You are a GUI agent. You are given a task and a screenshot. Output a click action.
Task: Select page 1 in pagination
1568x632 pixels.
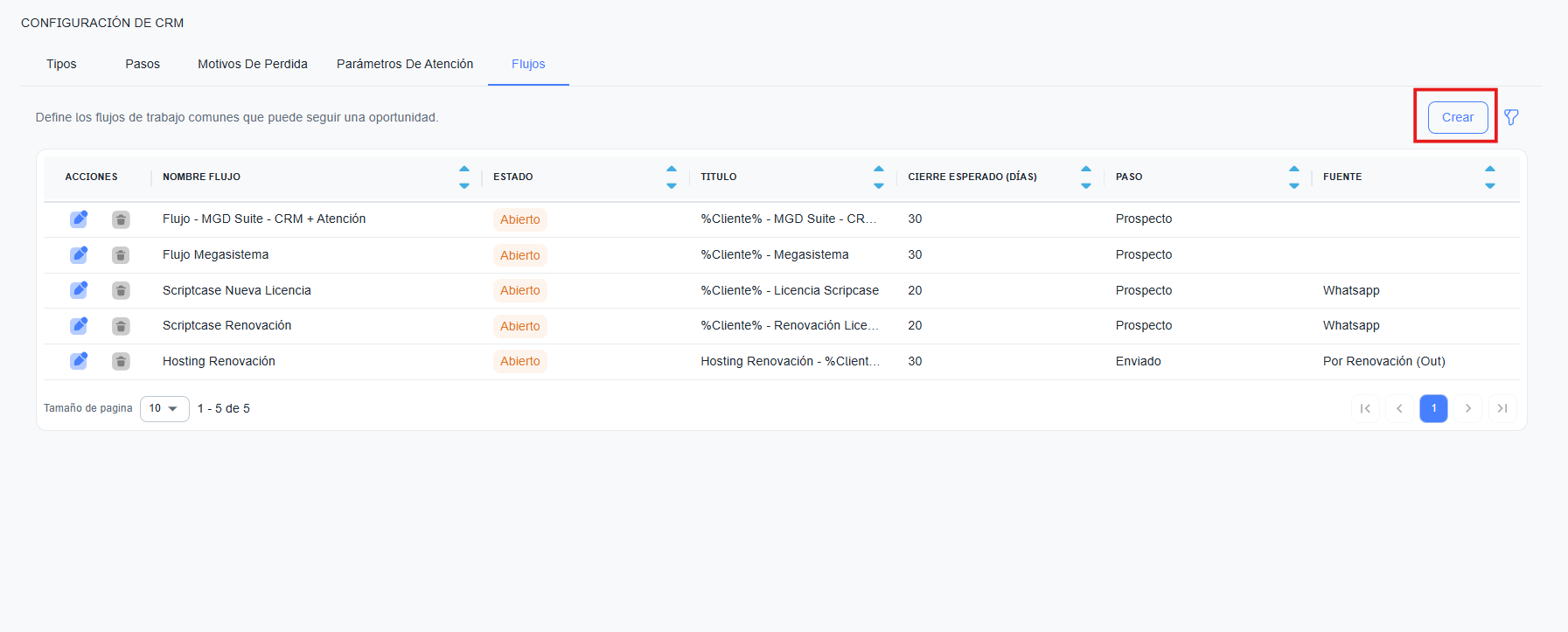pyautogui.click(x=1433, y=408)
